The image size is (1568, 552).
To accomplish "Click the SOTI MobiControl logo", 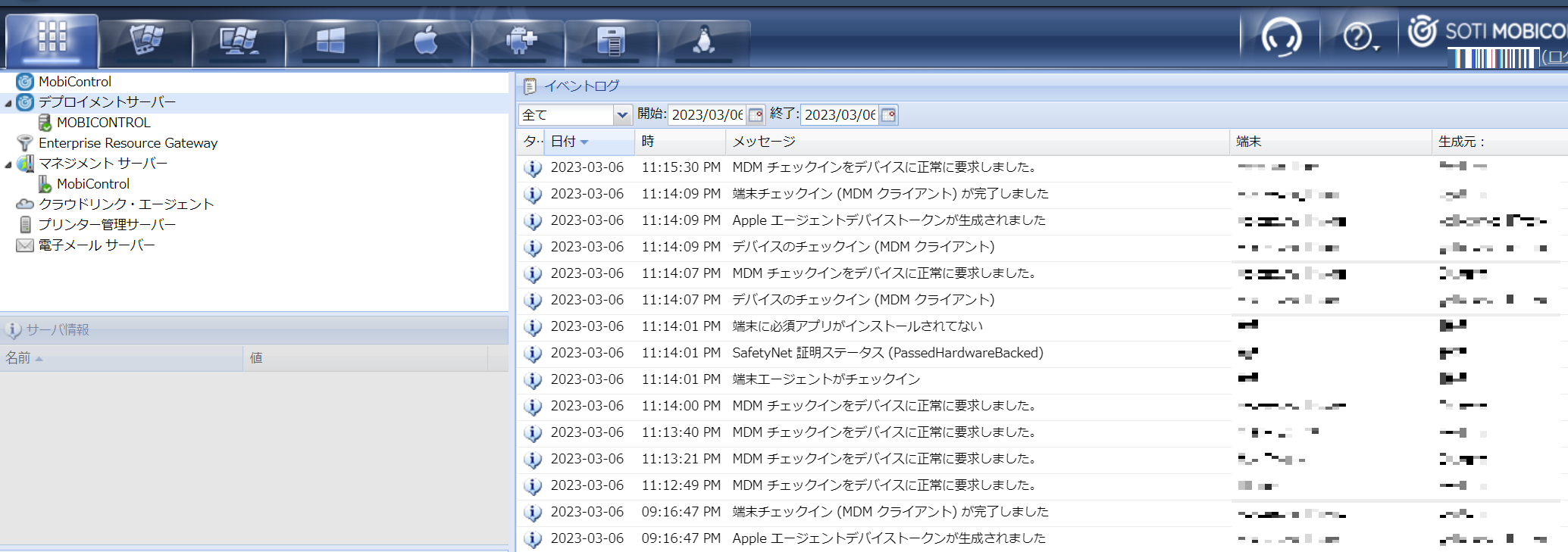I will (1487, 31).
